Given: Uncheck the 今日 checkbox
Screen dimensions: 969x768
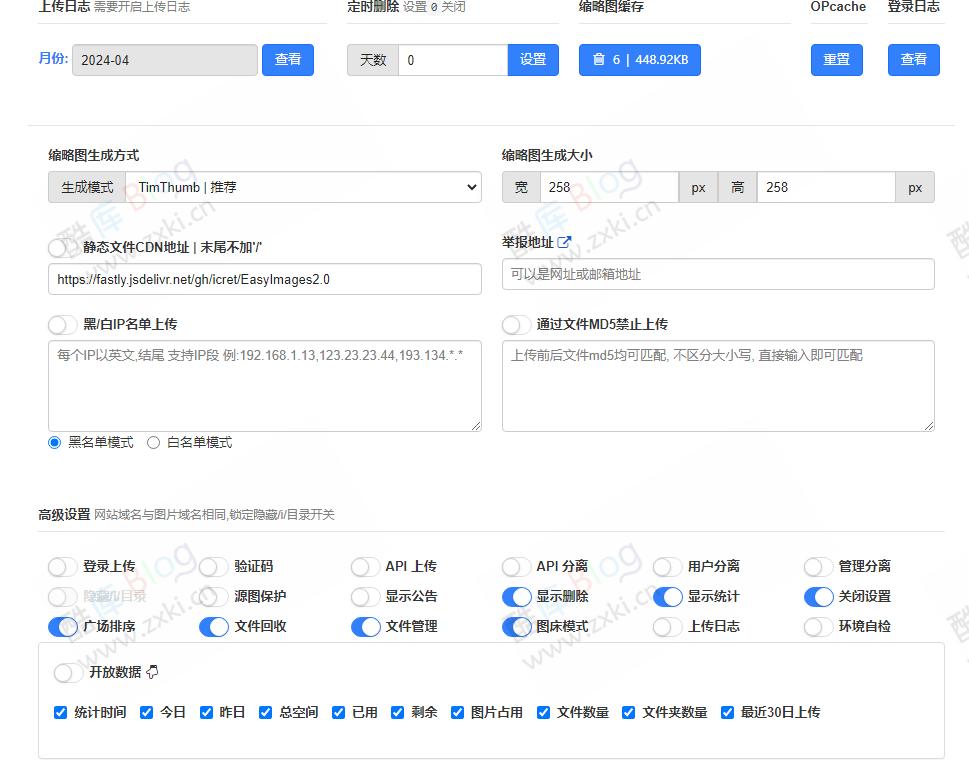Looking at the screenshot, I should 147,712.
